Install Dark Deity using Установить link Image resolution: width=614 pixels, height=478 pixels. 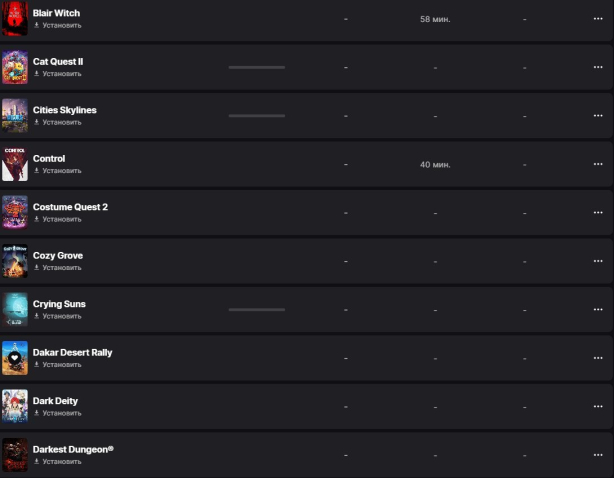point(58,413)
